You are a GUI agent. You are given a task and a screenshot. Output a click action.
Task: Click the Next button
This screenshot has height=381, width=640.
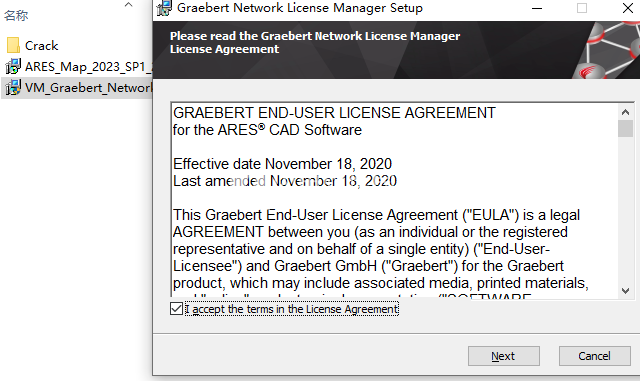click(x=504, y=356)
